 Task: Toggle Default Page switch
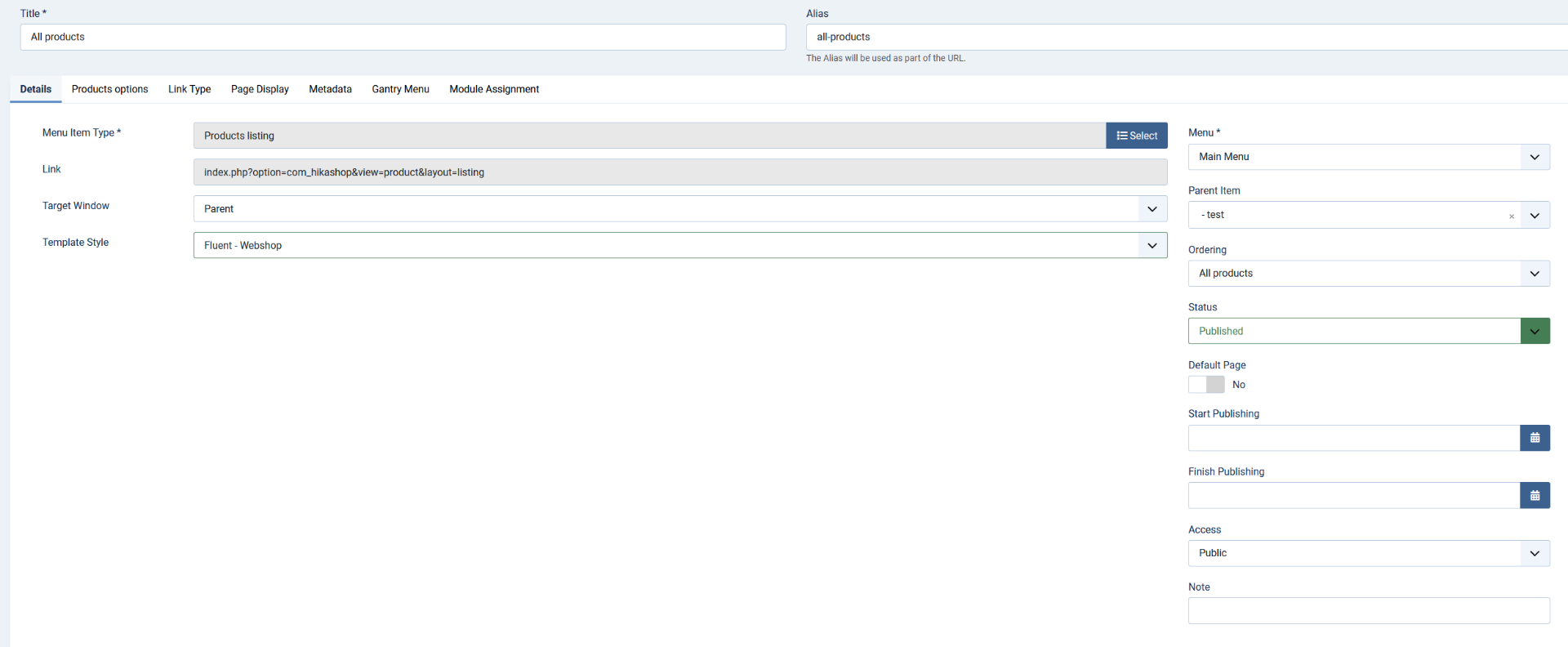1206,385
